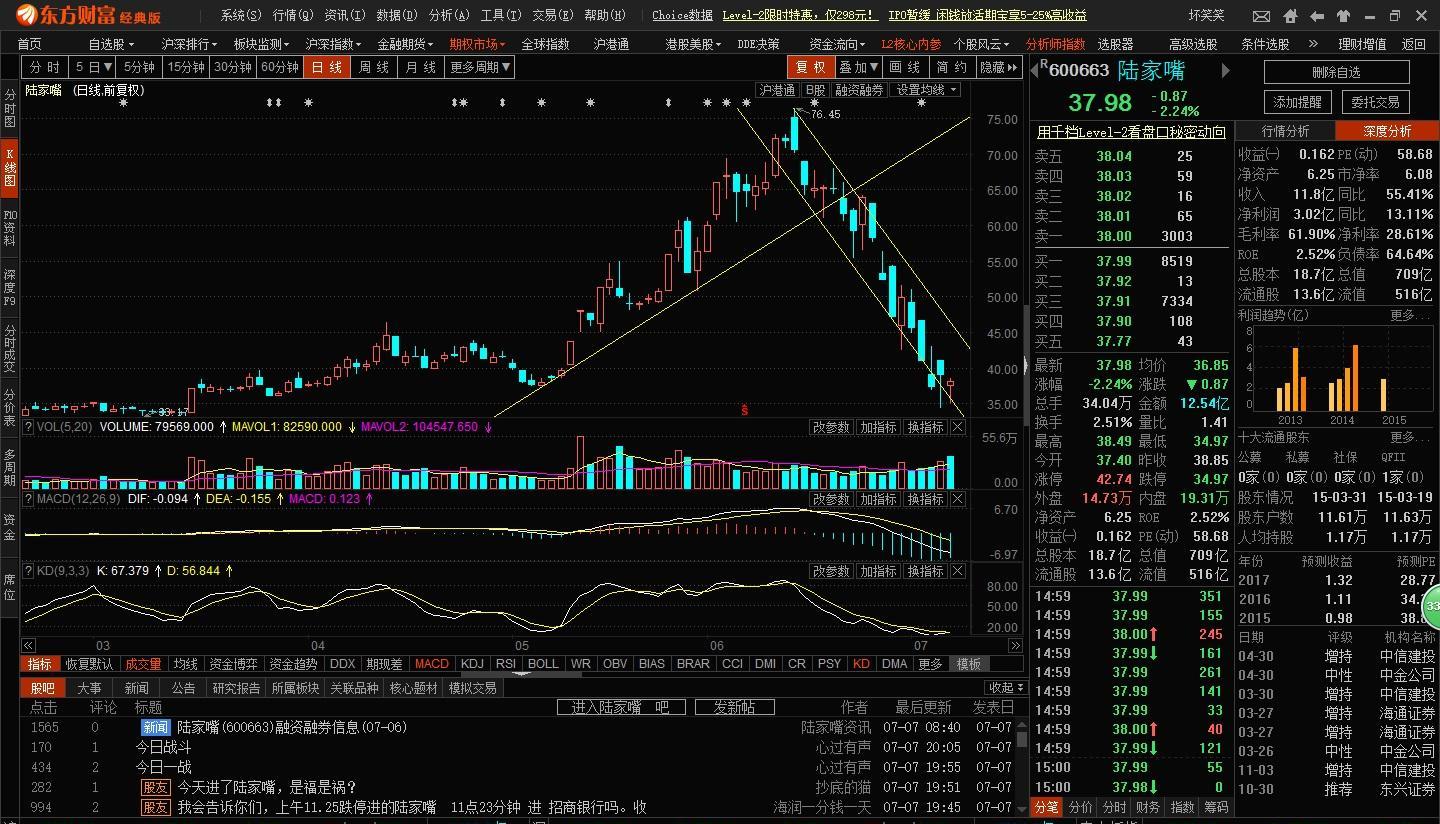Switch chart period to 周线
The image size is (1440, 824).
tap(373, 67)
